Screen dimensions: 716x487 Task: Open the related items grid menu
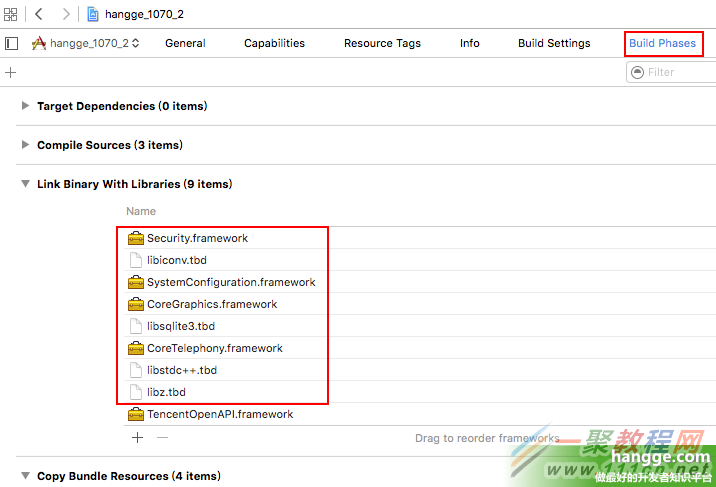[x=11, y=14]
